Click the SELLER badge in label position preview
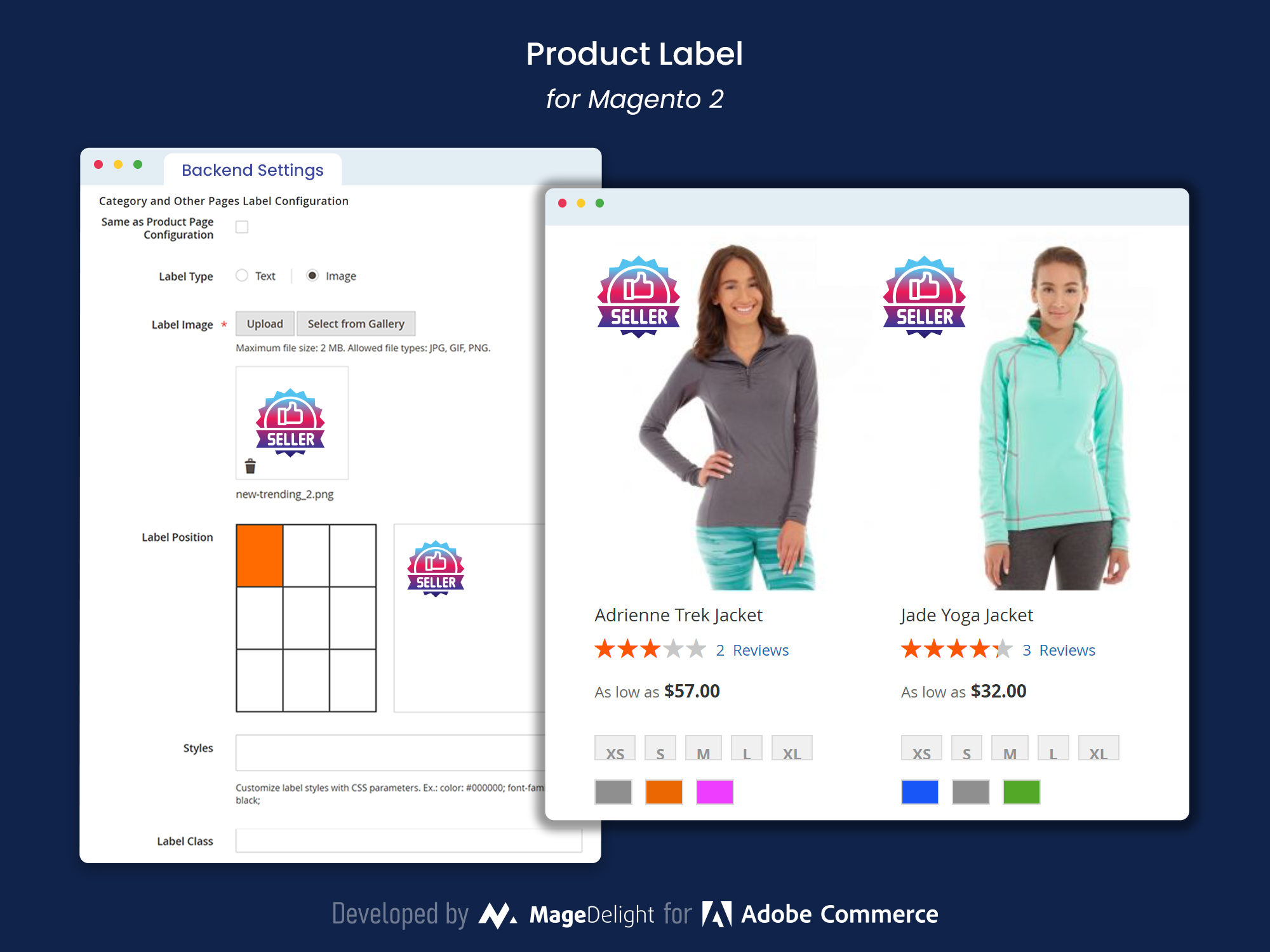 coord(436,569)
